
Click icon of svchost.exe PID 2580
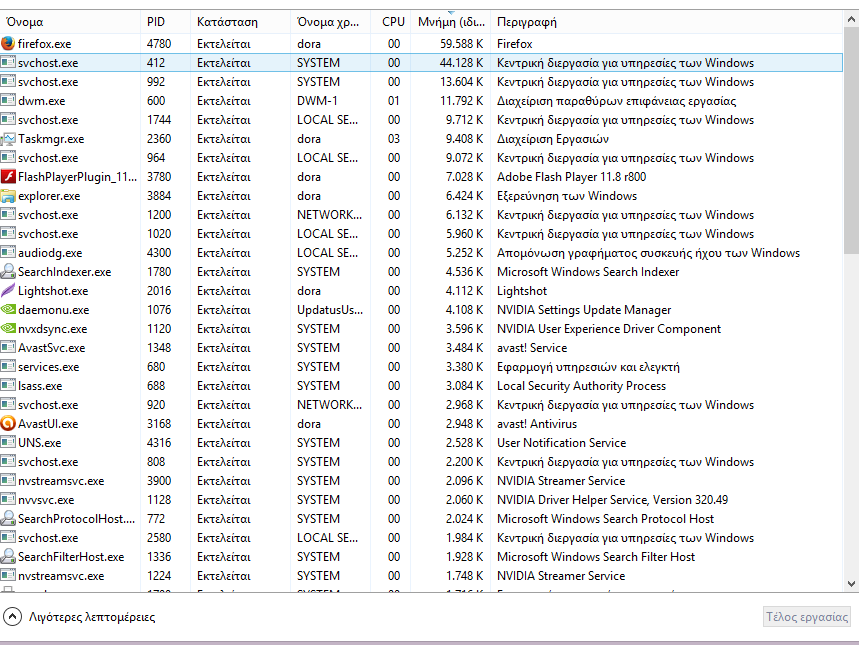click(x=8, y=538)
